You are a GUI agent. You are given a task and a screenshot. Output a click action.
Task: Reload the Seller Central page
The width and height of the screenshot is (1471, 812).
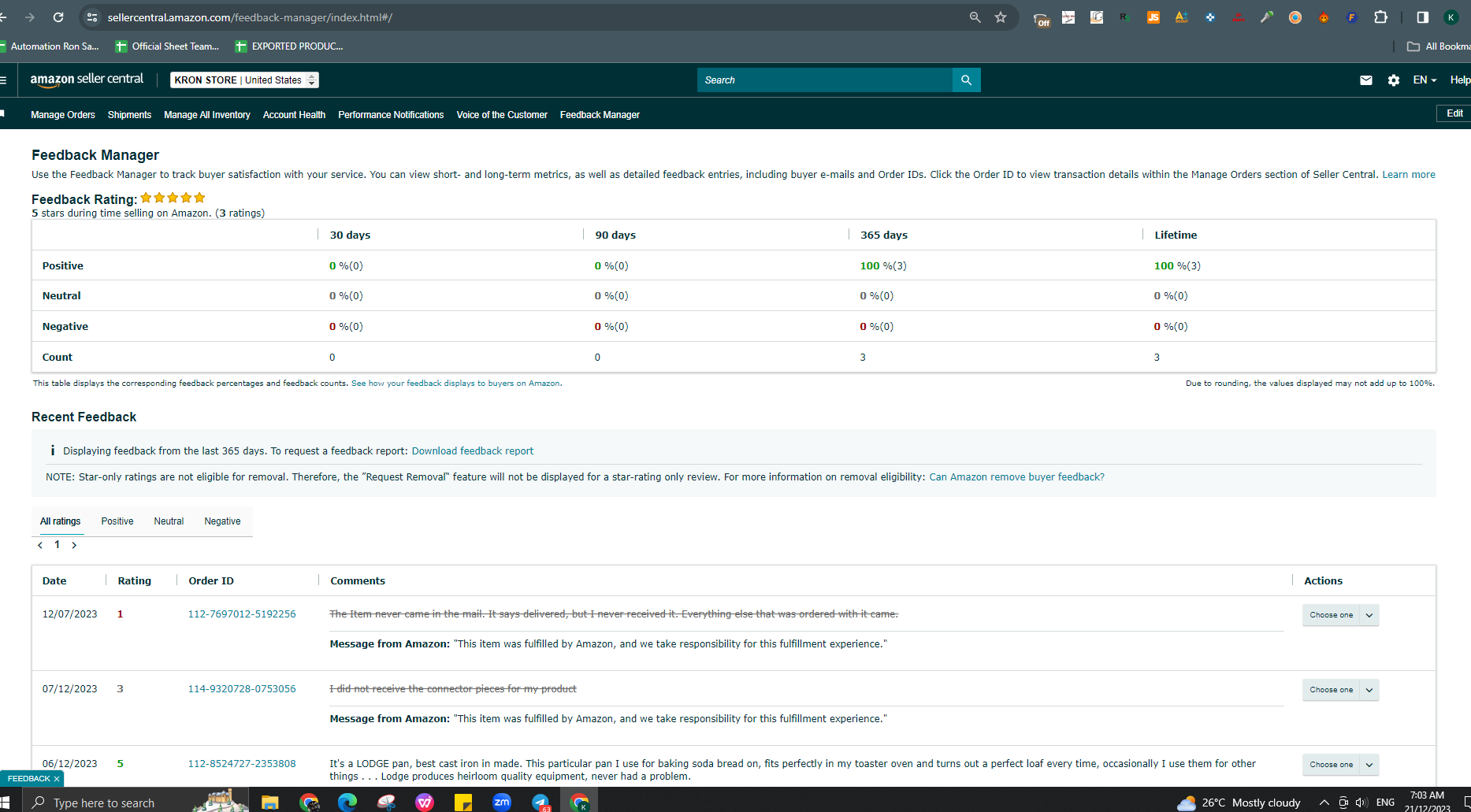pyautogui.click(x=58, y=17)
